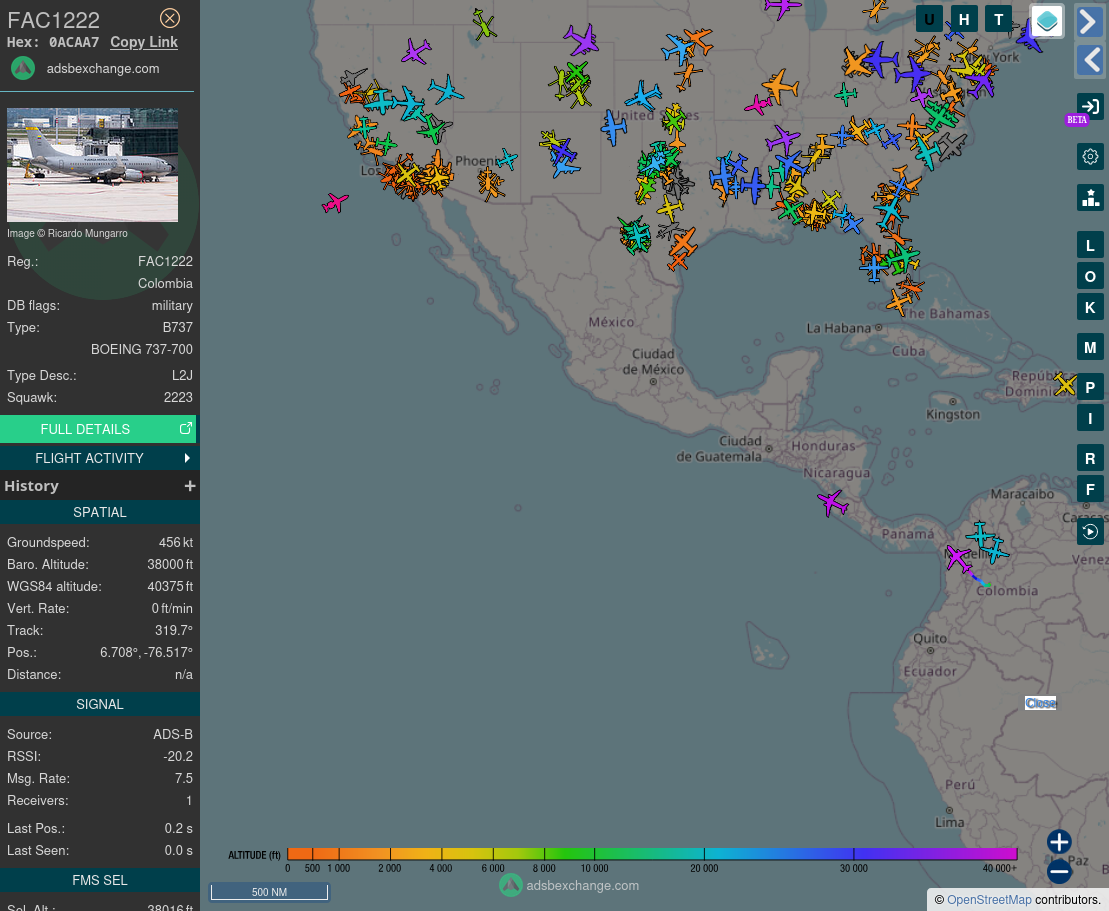Image resolution: width=1109 pixels, height=911 pixels.
Task: Click the Groundspeed value 456 kt
Action: point(175,542)
